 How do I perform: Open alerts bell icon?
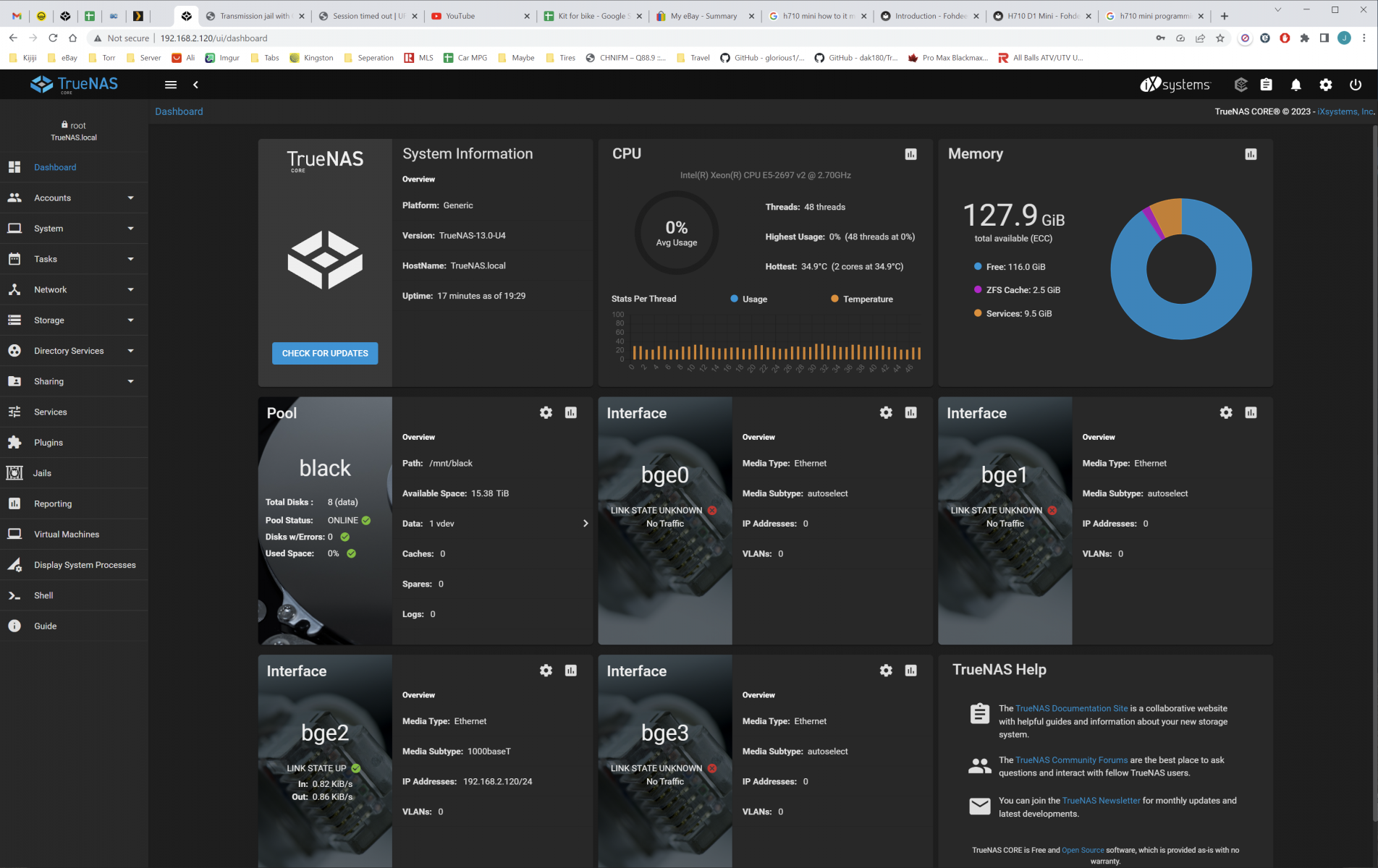tap(1295, 85)
